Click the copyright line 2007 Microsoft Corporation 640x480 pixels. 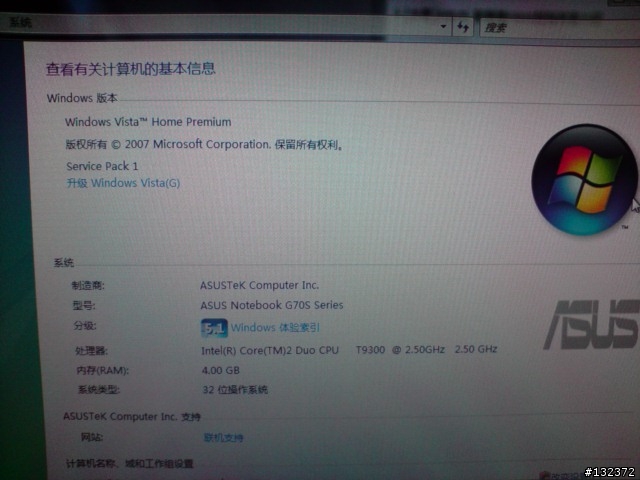pos(204,144)
